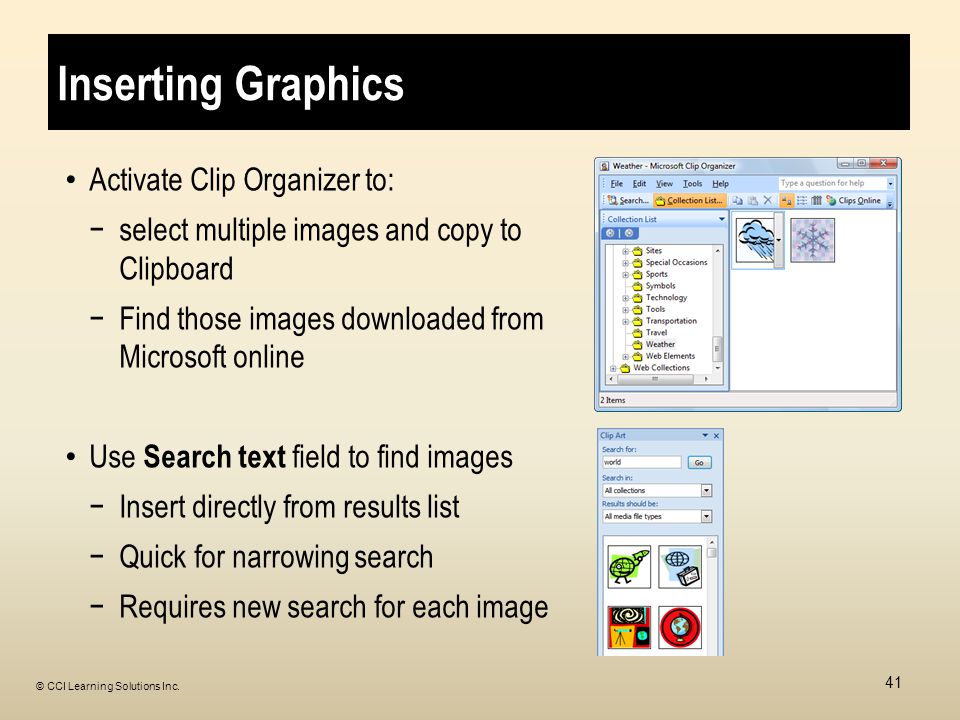The width and height of the screenshot is (960, 720).
Task: Expand the Technology collection folder
Action: point(626,298)
